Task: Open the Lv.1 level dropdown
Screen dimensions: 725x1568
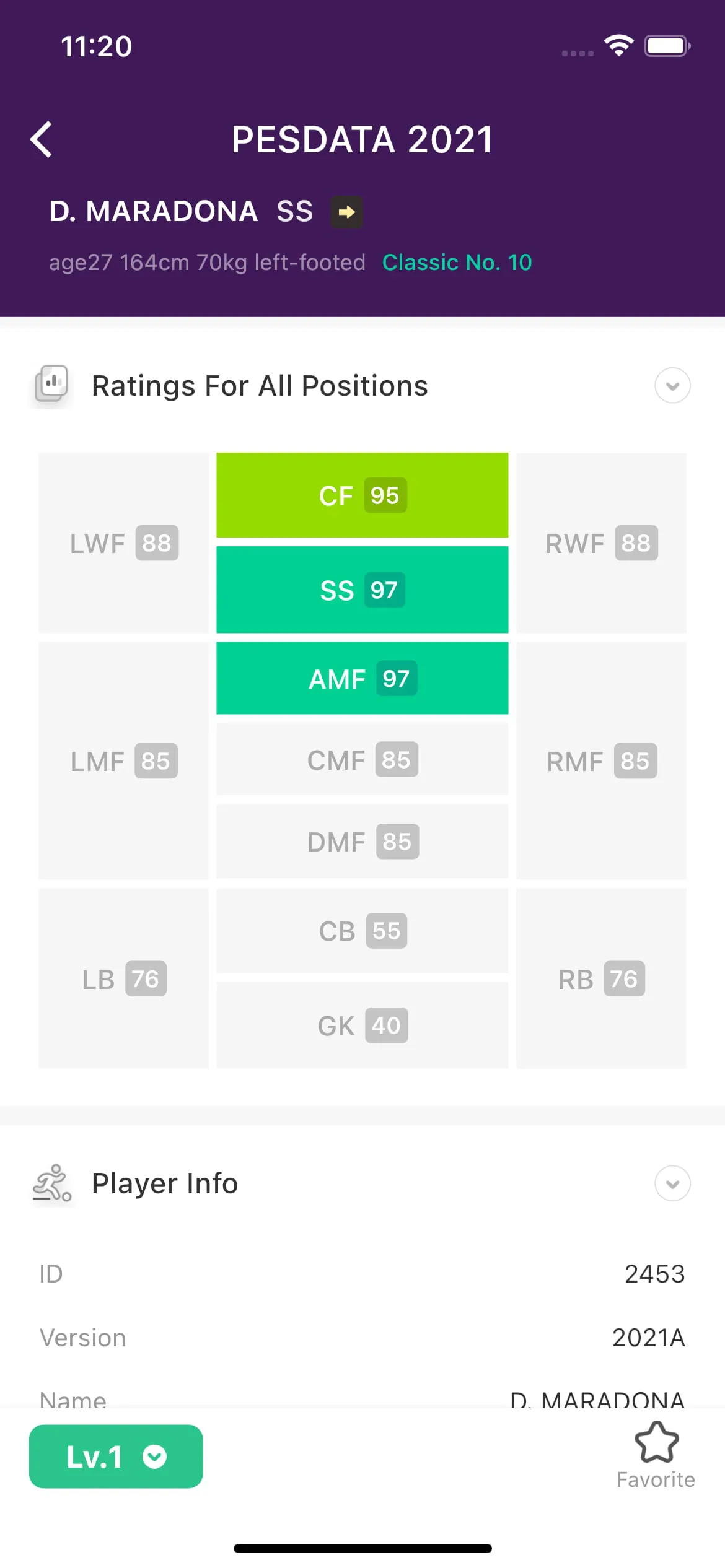Action: pyautogui.click(x=115, y=1456)
